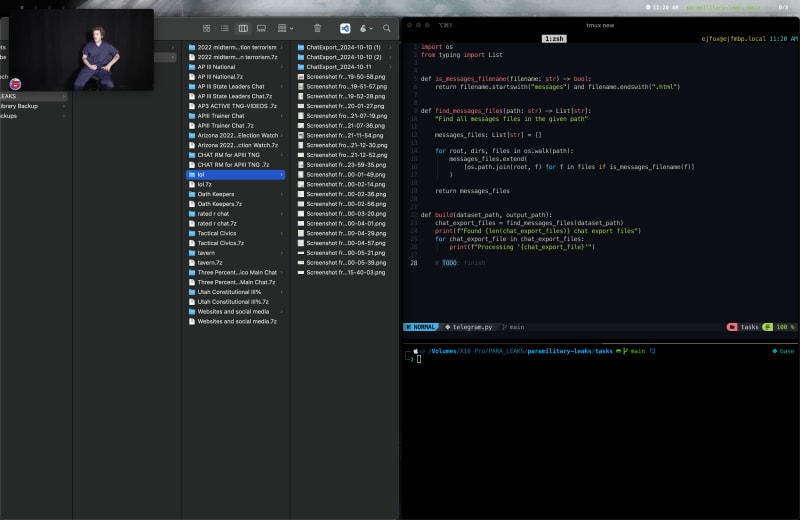Select the 'Arizona 2022...Election Watch' folder
This screenshot has height=520, width=800.
click(236, 136)
